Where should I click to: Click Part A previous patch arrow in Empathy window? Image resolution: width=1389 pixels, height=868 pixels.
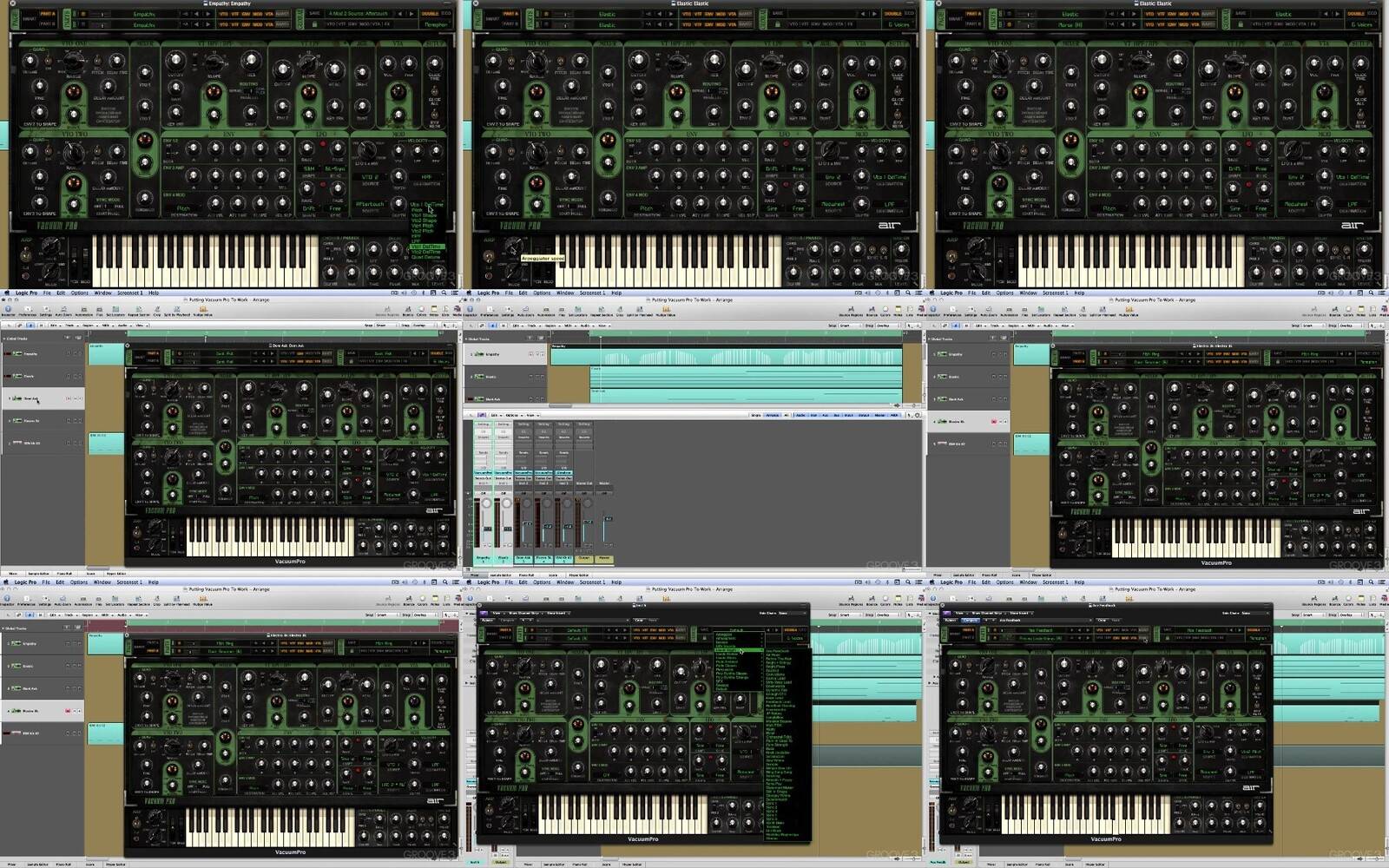[197, 14]
